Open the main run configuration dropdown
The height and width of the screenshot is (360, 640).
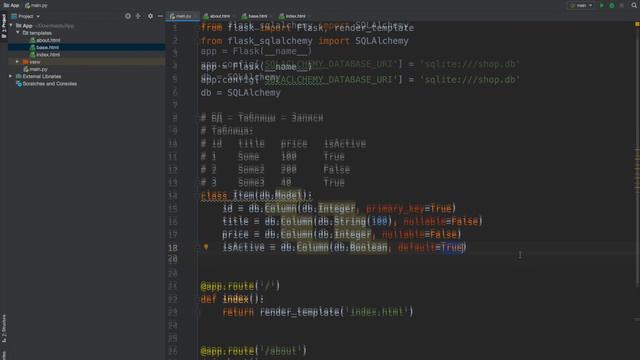[x=581, y=6]
